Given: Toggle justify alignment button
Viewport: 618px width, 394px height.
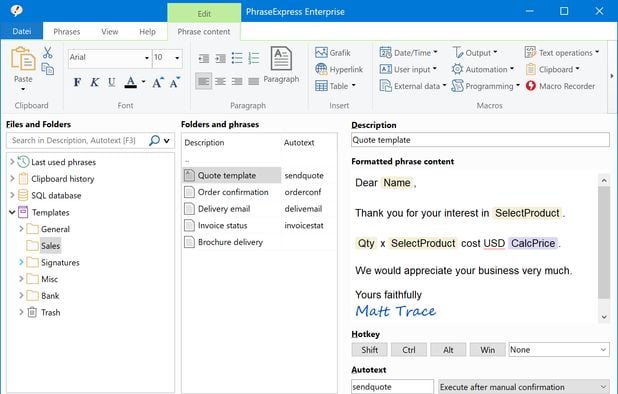Looking at the screenshot, I should coord(254,81).
